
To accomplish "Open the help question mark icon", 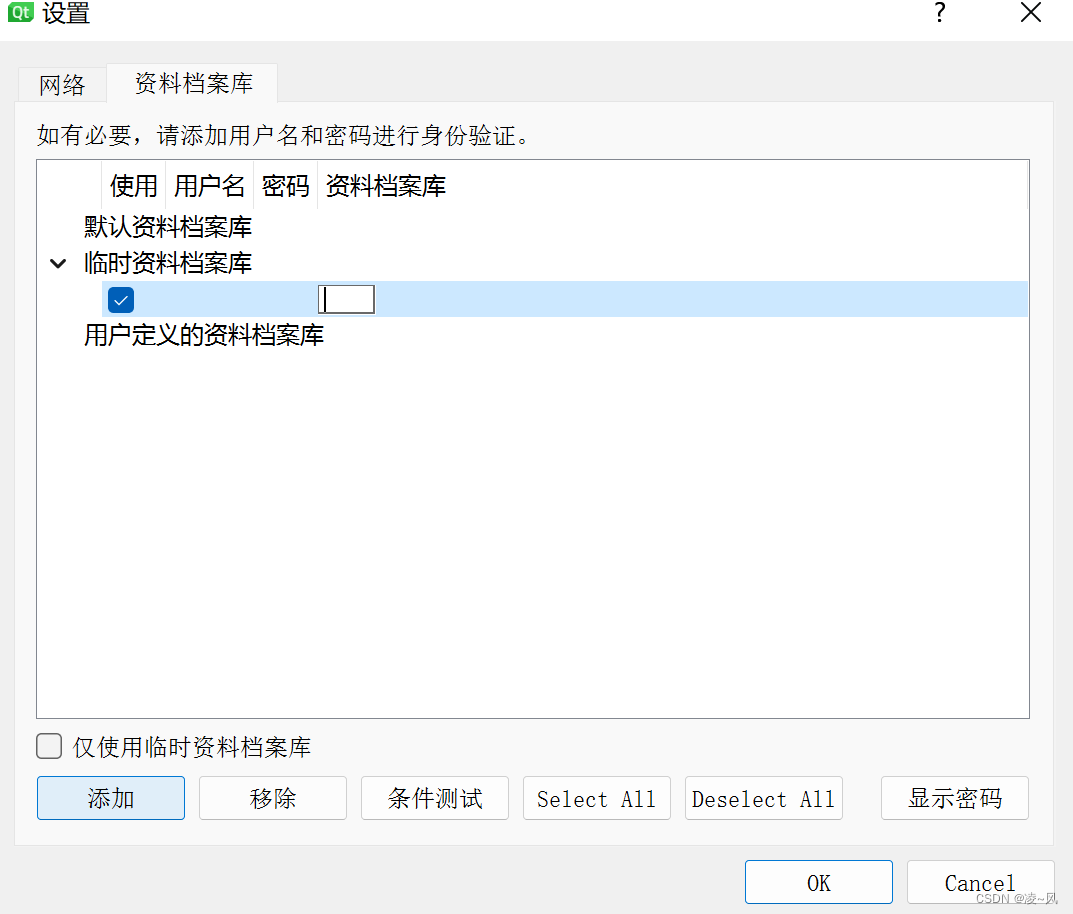I will 940,13.
